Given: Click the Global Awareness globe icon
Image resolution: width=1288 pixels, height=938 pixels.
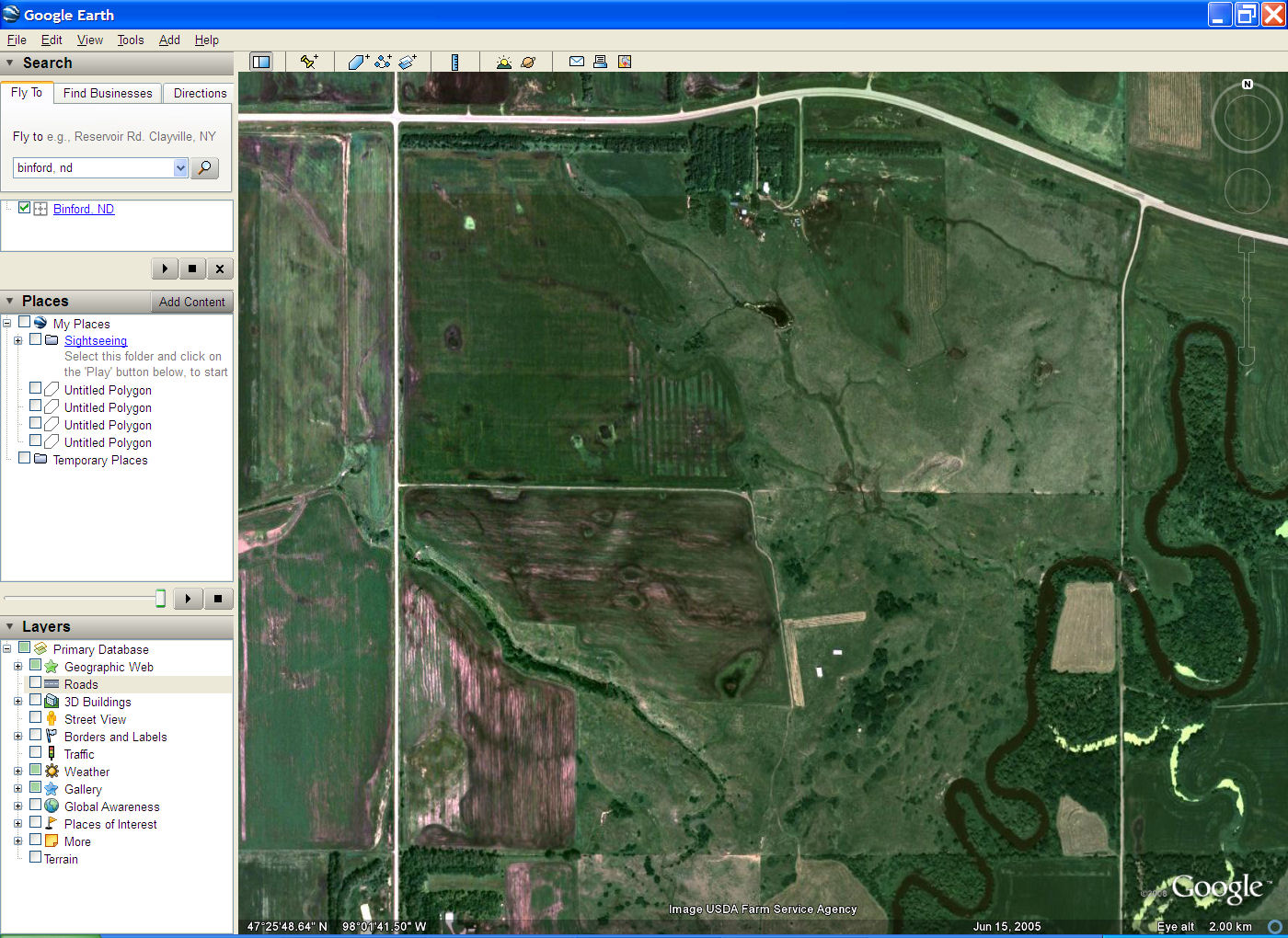Looking at the screenshot, I should pyautogui.click(x=52, y=806).
